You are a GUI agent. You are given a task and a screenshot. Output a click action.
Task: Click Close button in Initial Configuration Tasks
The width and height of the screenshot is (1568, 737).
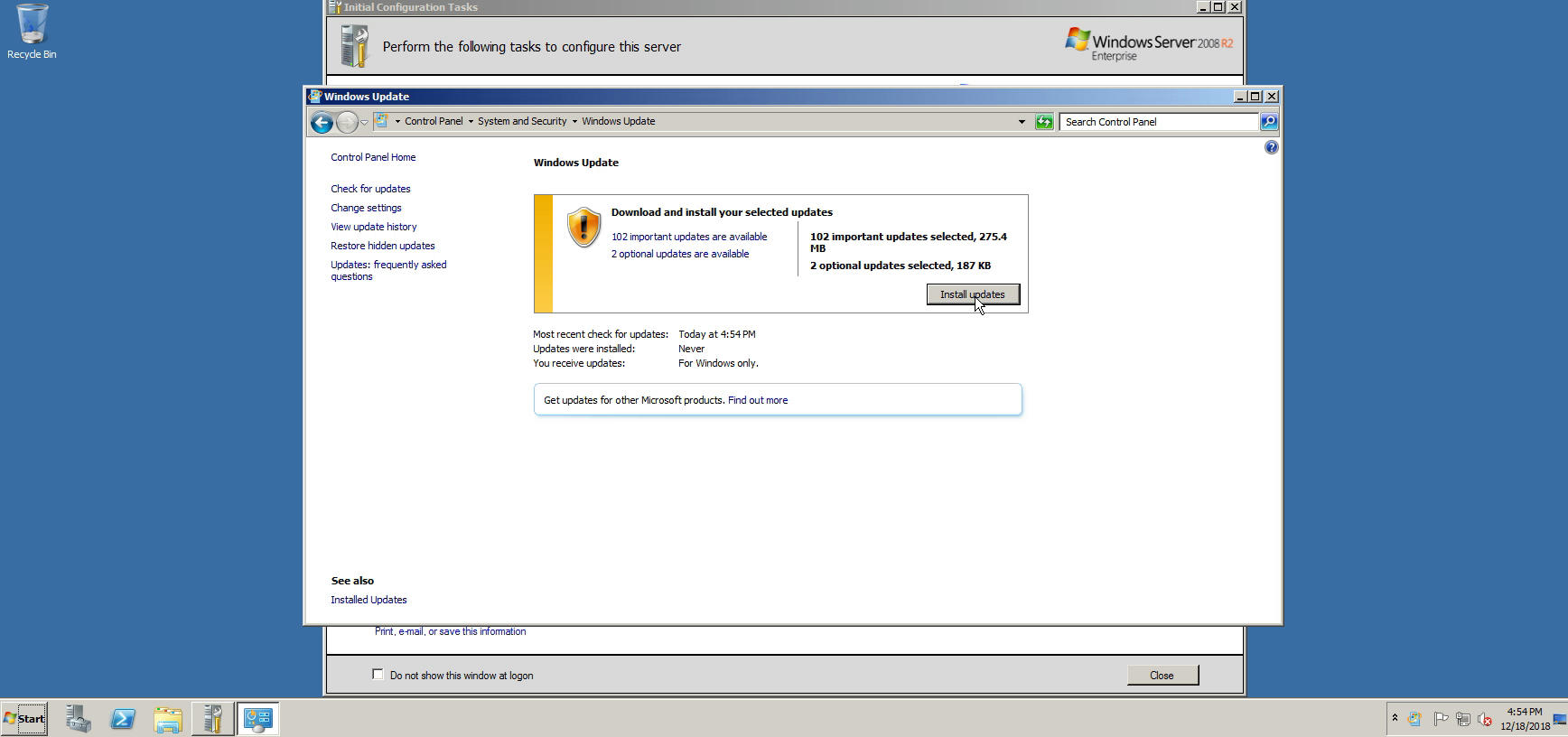pyautogui.click(x=1162, y=676)
